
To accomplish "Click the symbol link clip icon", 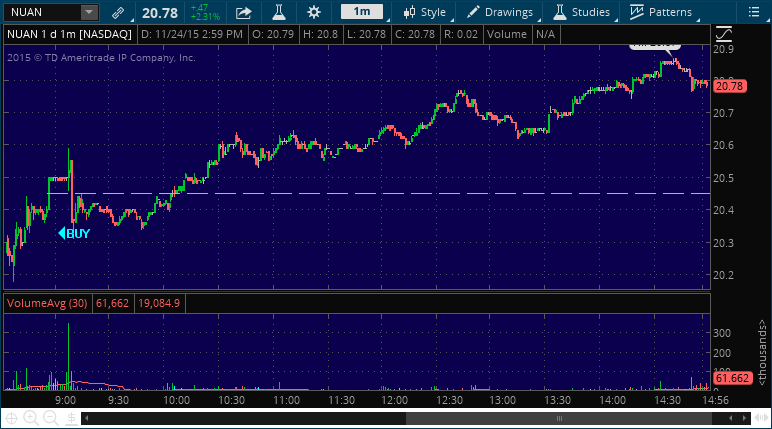I will (x=118, y=12).
